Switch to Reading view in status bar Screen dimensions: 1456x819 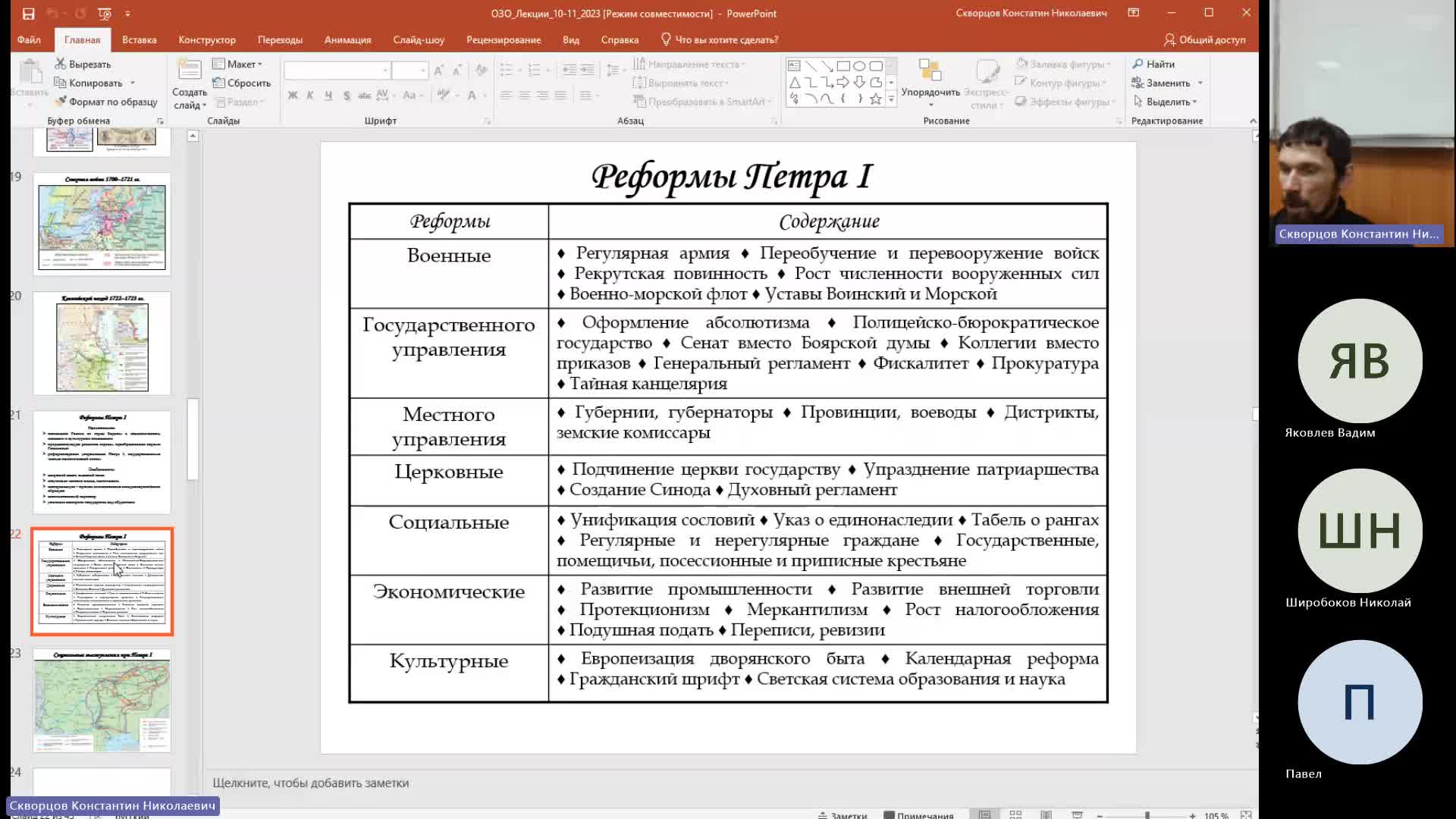coord(1046,814)
